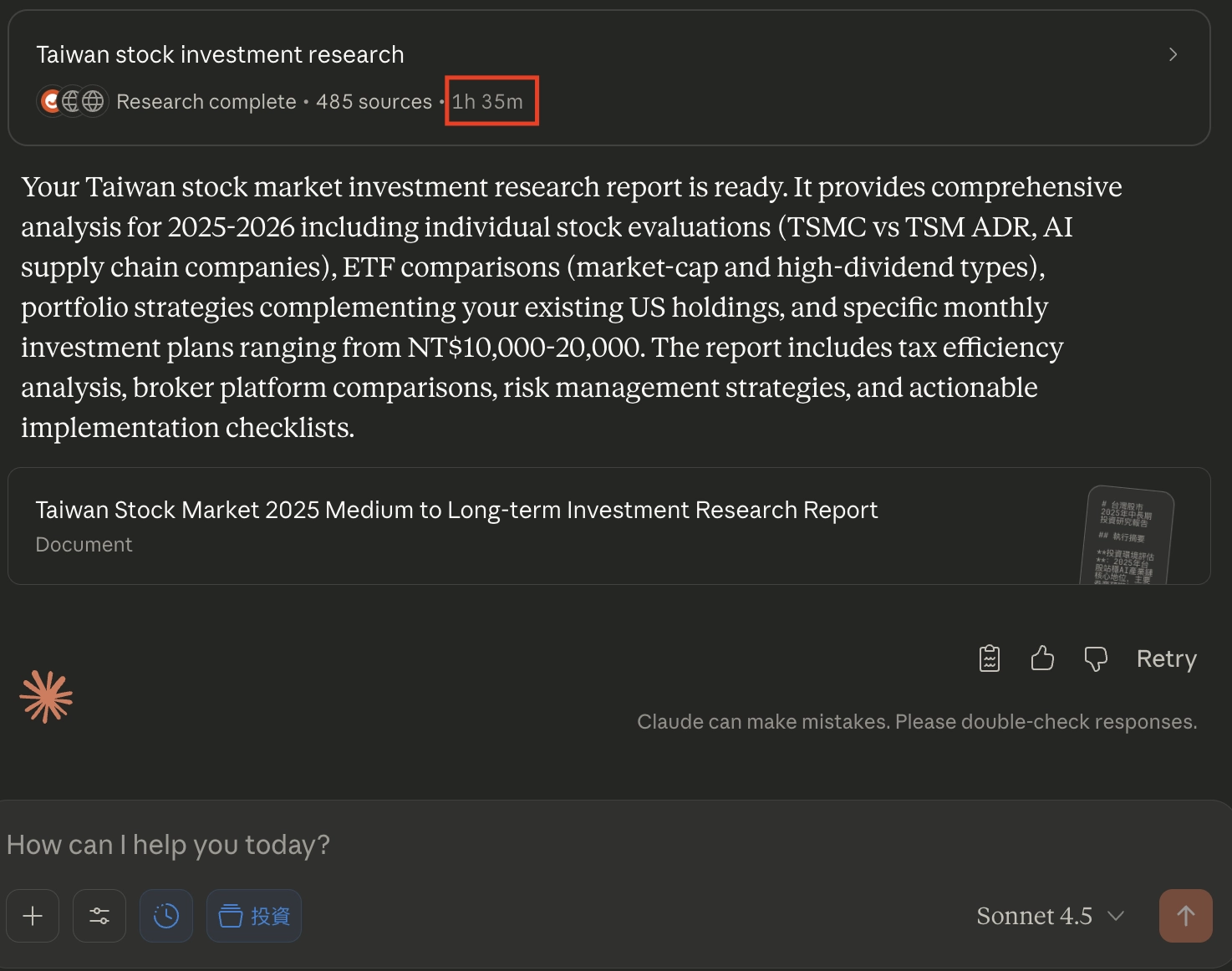Click the orange Claude source icon

51,101
